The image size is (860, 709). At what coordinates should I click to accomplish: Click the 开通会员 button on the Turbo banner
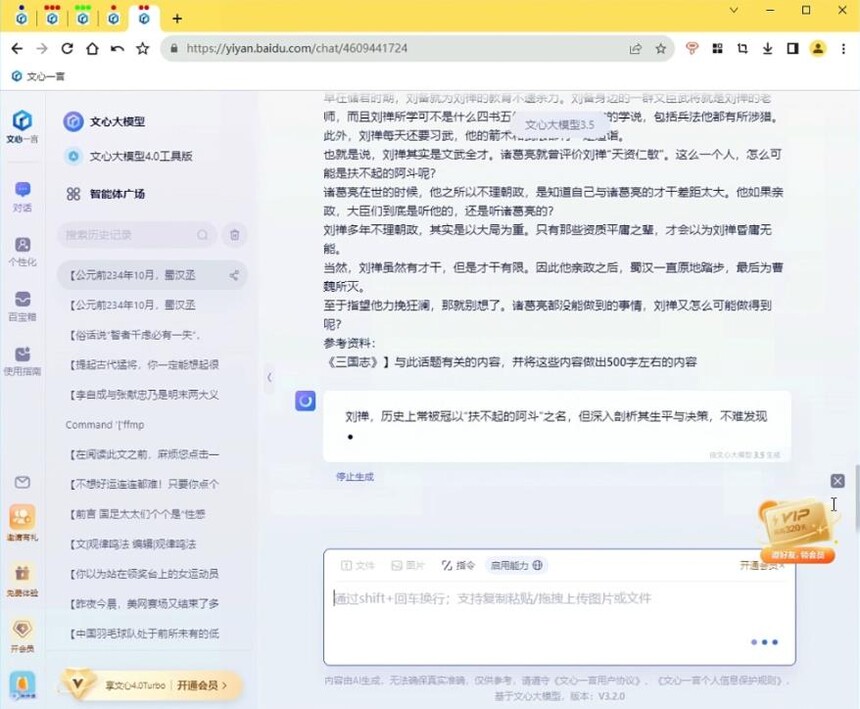tap(209, 685)
